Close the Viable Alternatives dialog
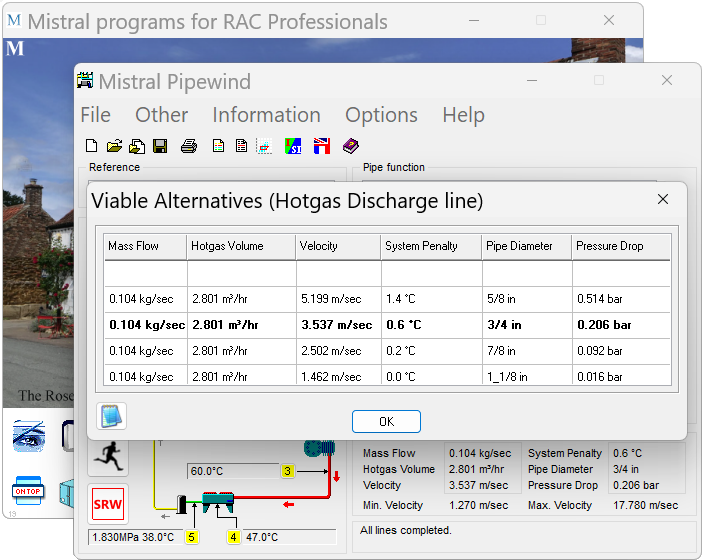 (x=663, y=199)
